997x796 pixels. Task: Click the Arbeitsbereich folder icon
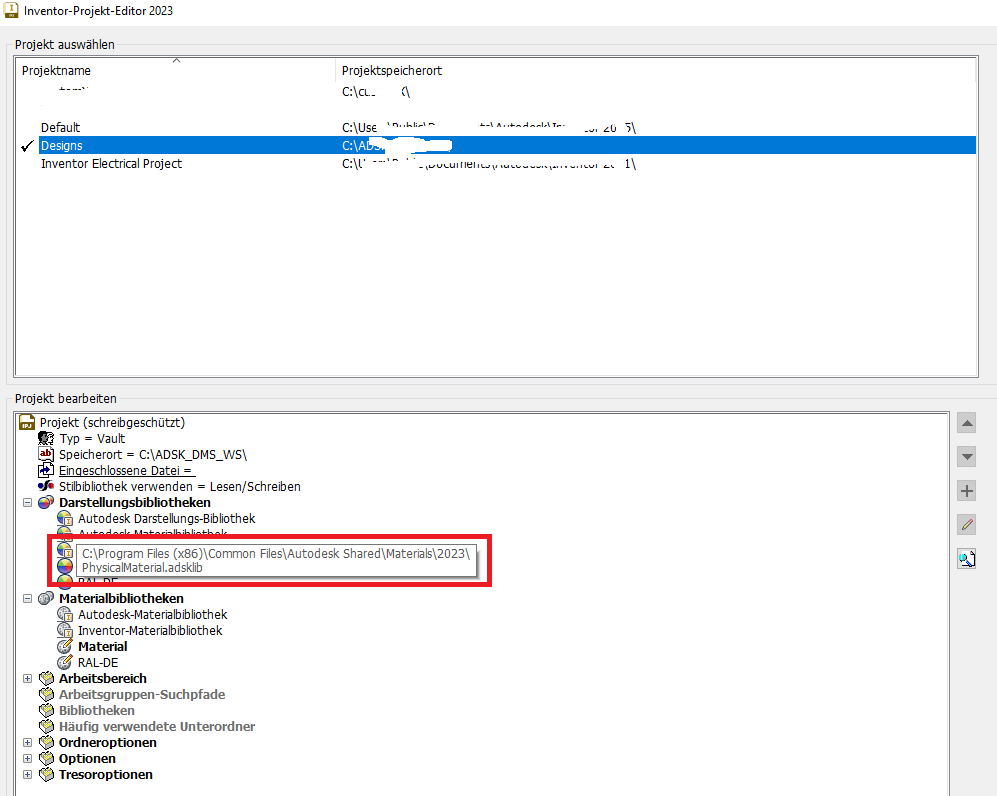click(x=46, y=678)
